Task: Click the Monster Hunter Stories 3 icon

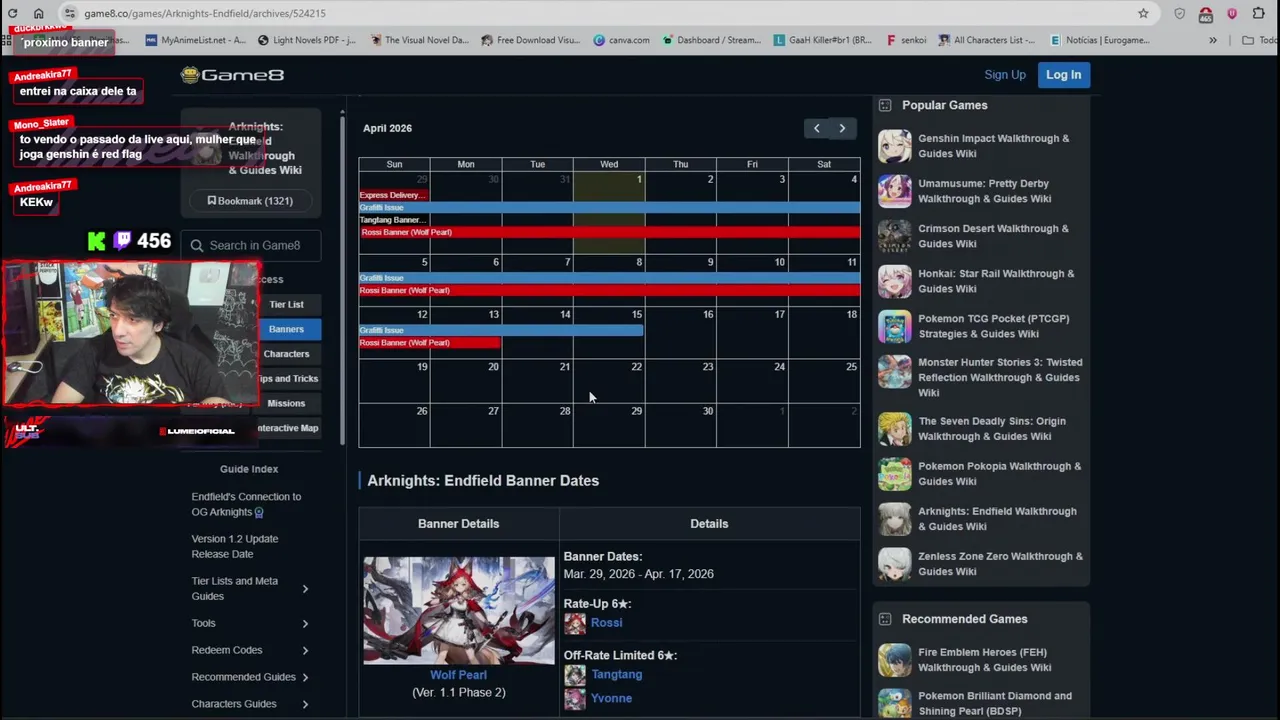Action: pos(895,371)
